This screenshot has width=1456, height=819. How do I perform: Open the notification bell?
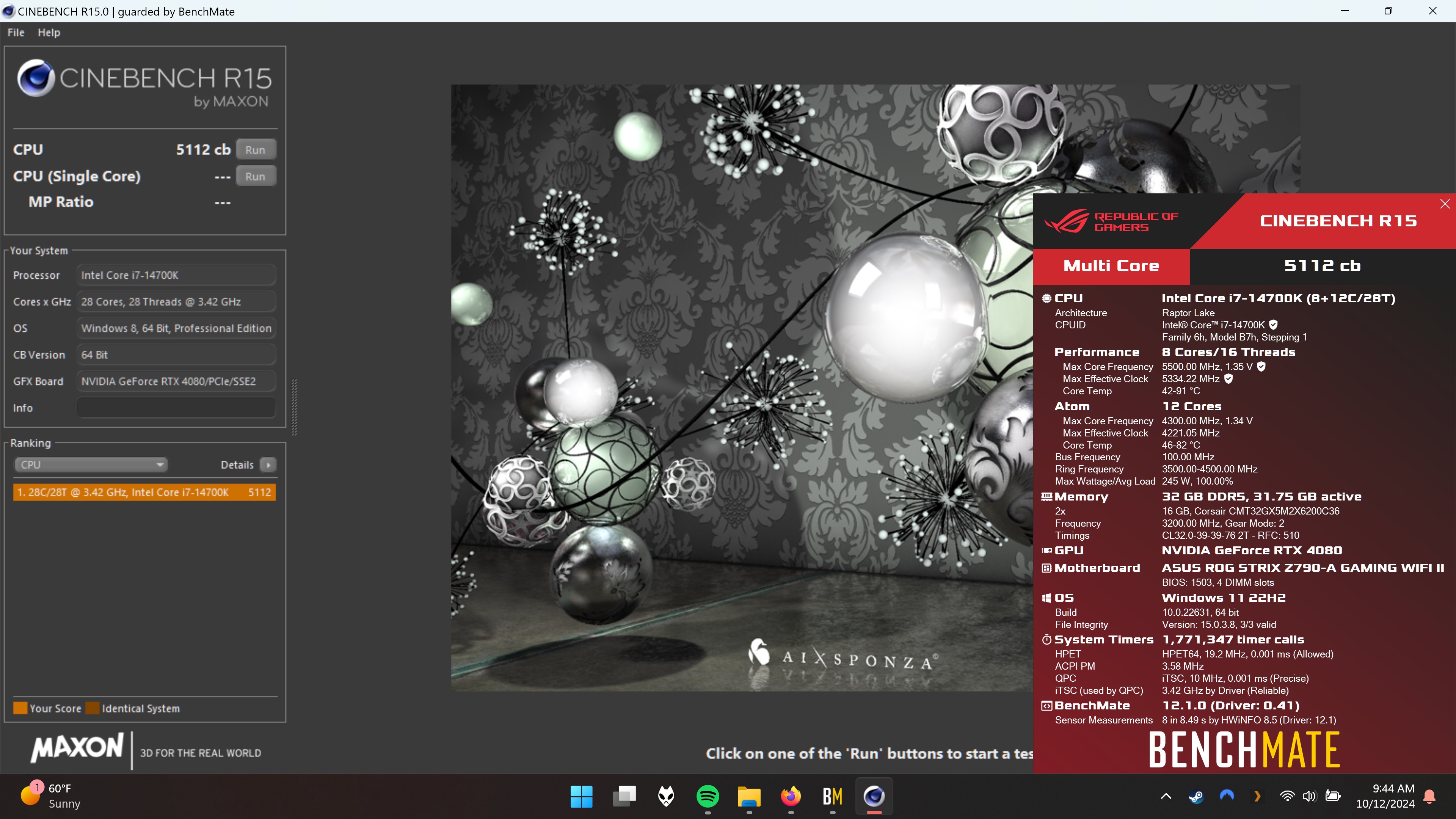click(x=1429, y=796)
